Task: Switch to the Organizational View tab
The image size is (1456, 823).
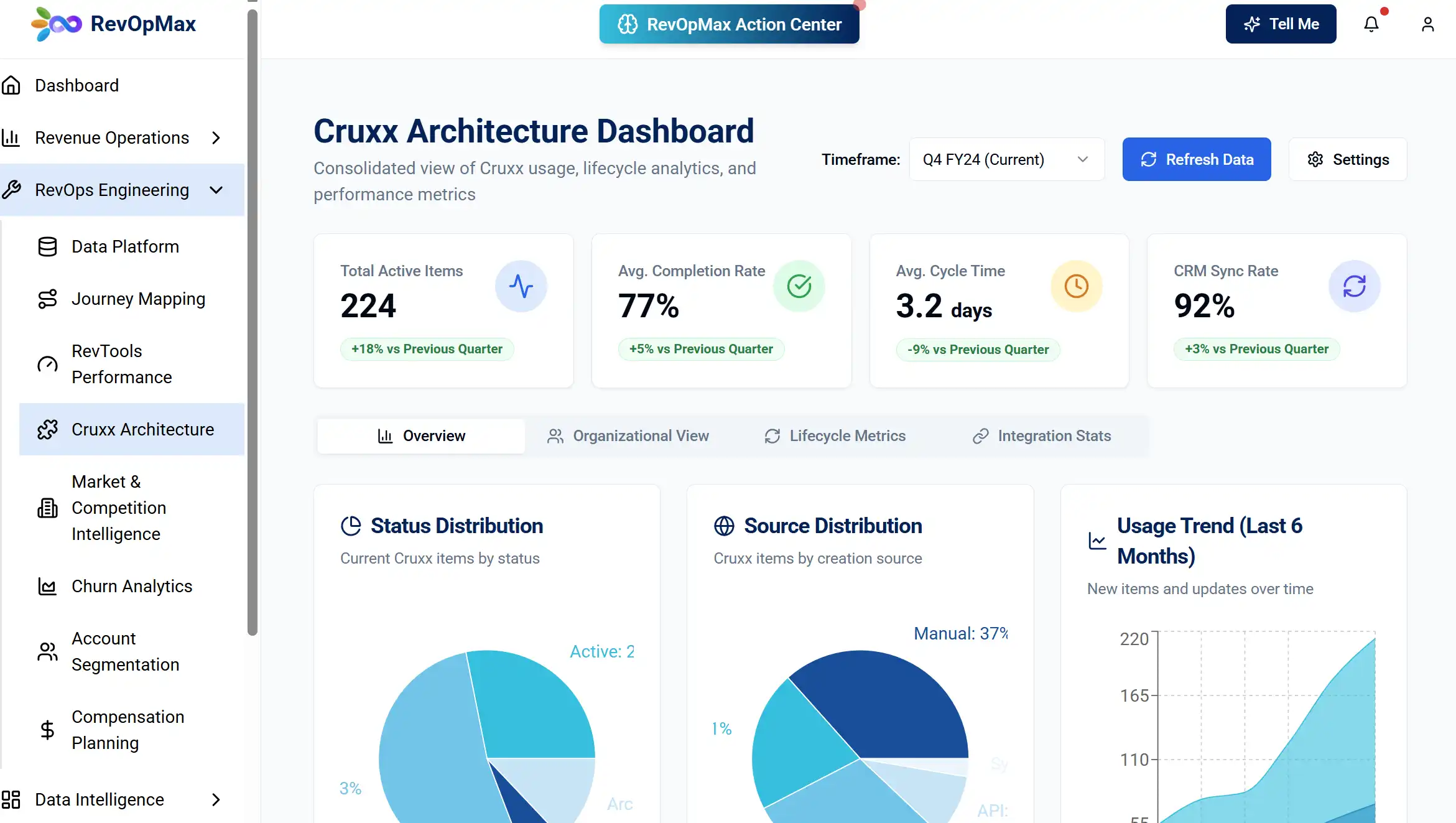Action: (628, 436)
